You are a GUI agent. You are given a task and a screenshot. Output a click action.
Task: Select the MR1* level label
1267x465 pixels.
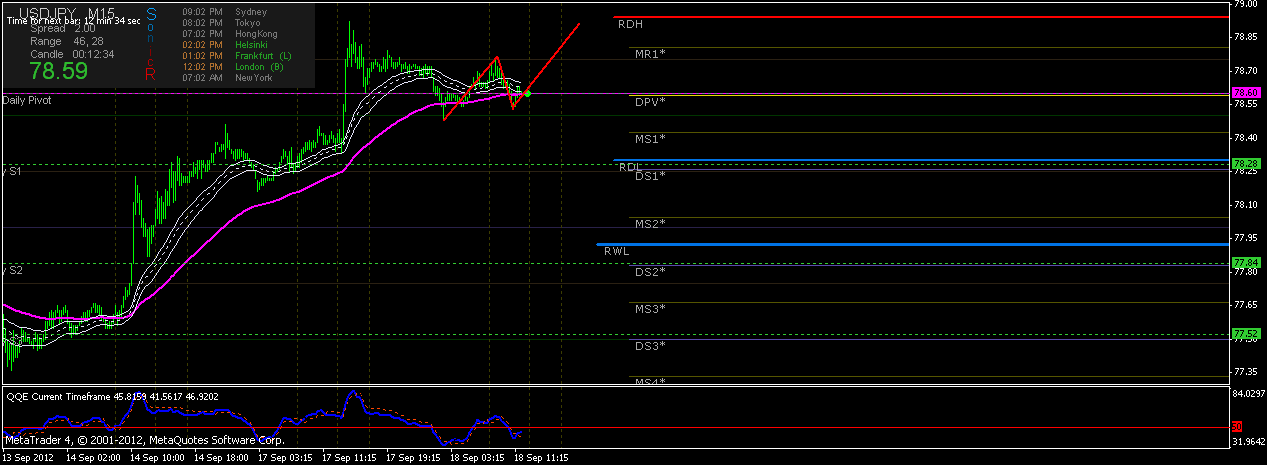tap(650, 53)
